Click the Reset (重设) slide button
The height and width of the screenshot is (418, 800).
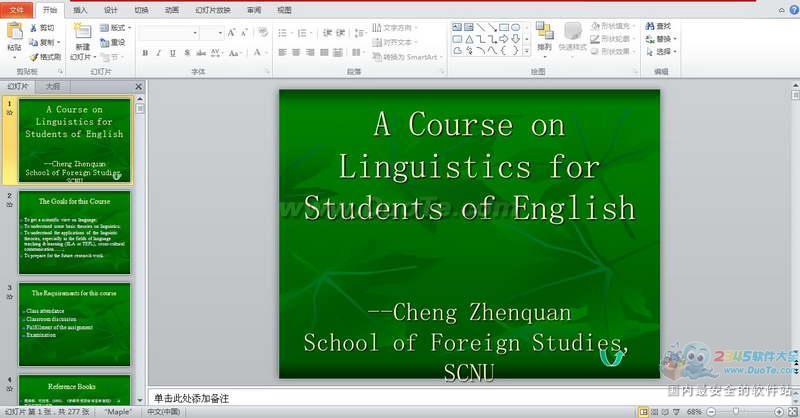point(113,42)
